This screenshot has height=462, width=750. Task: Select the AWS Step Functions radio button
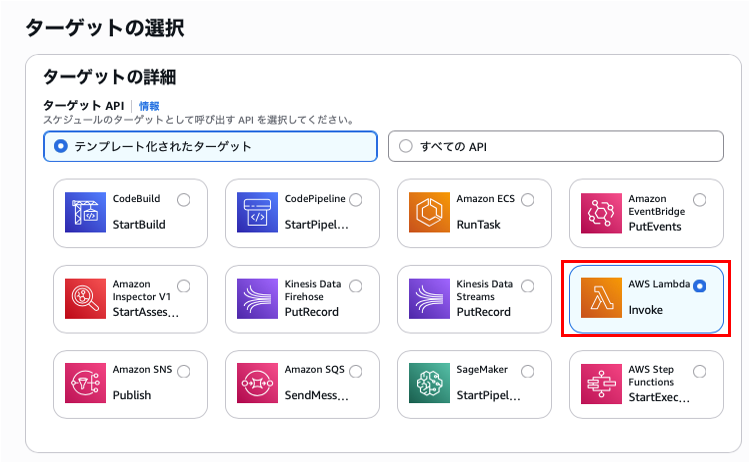pos(700,371)
